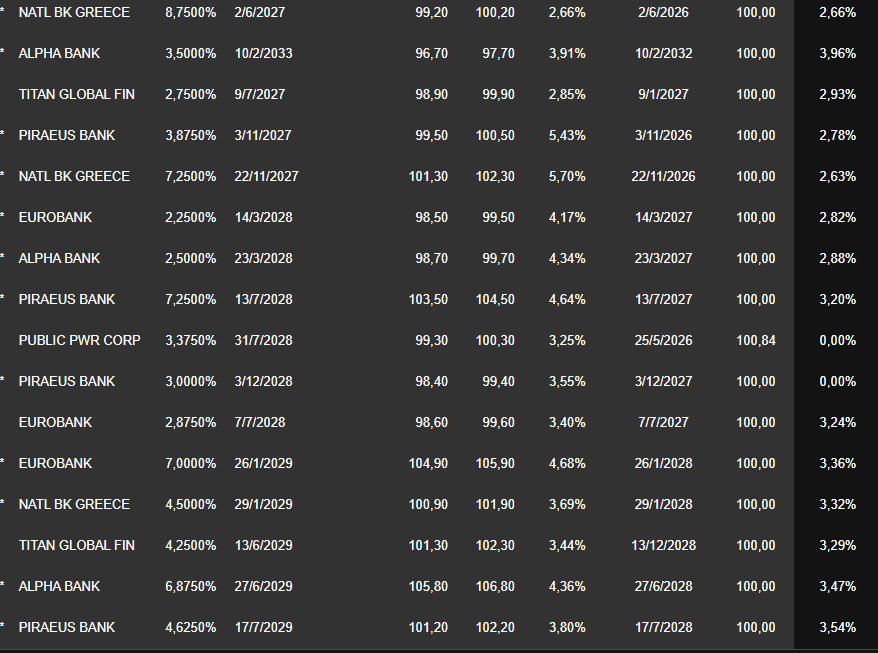Select TITAN GLOBAL FIN maturing 13/6/2029
Image resolution: width=878 pixels, height=653 pixels.
[x=77, y=544]
